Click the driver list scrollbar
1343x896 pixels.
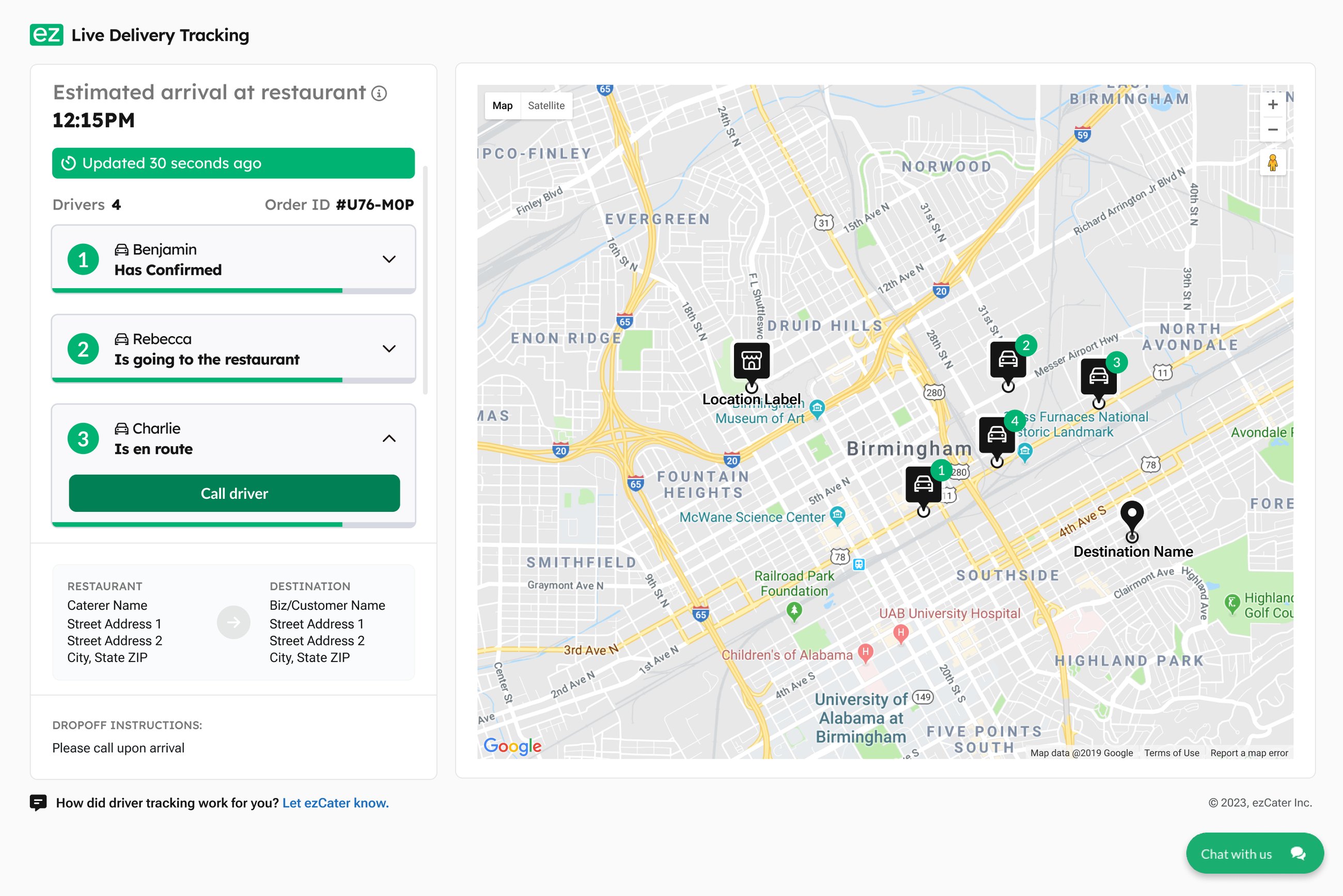point(425,280)
